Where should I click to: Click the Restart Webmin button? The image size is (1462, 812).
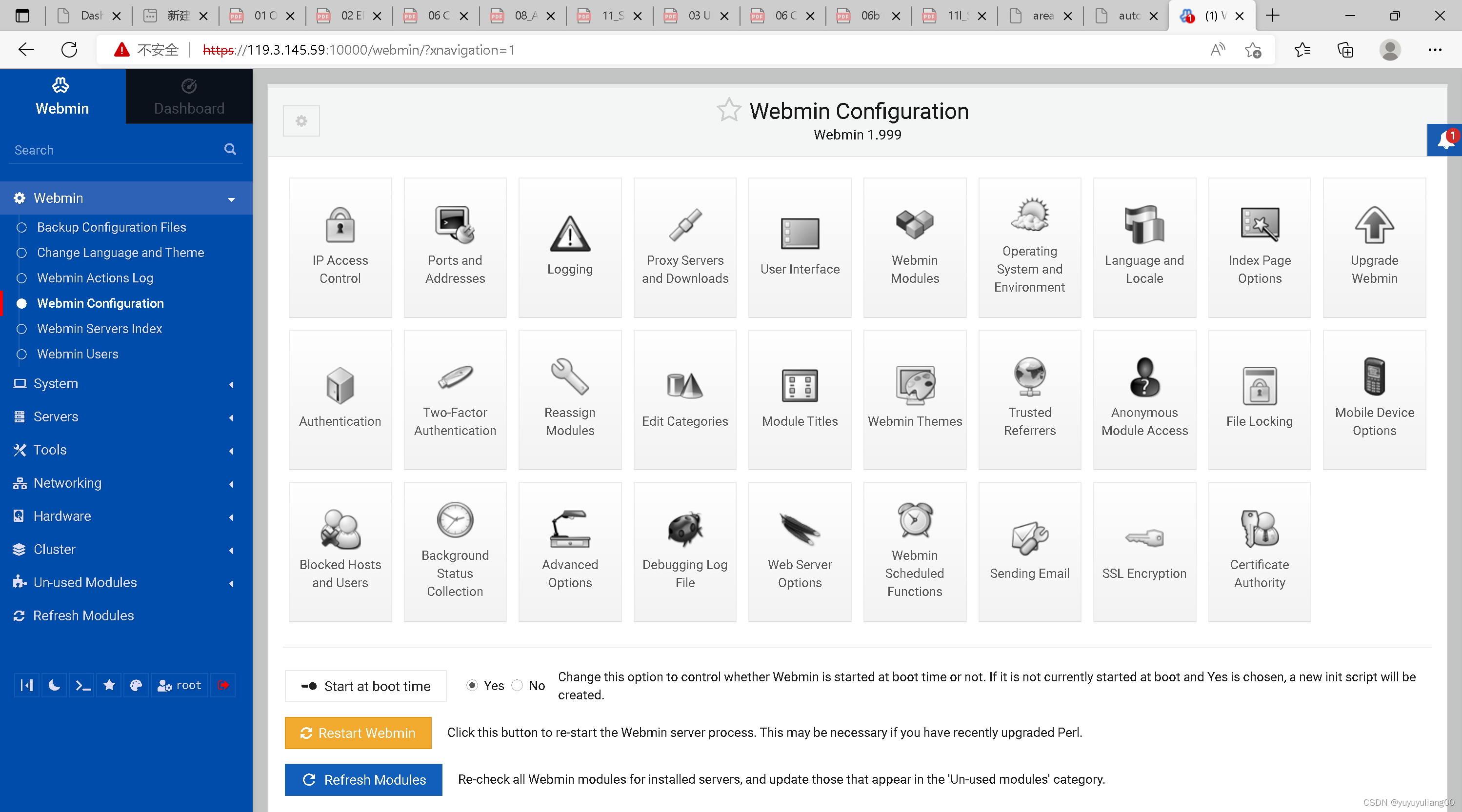pyautogui.click(x=358, y=733)
